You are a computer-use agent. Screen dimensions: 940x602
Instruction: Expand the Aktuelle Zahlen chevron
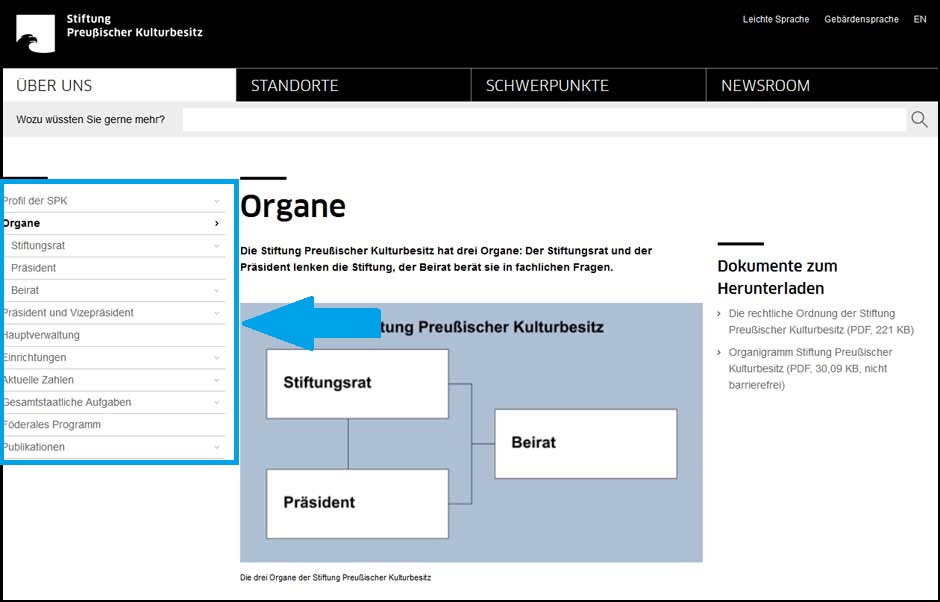tap(217, 380)
